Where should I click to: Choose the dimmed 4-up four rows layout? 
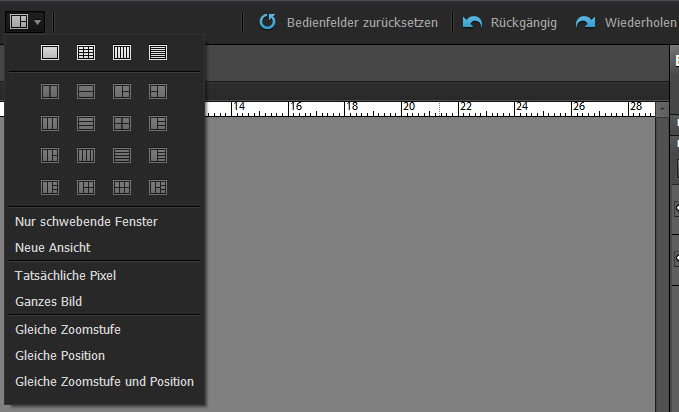pos(122,156)
